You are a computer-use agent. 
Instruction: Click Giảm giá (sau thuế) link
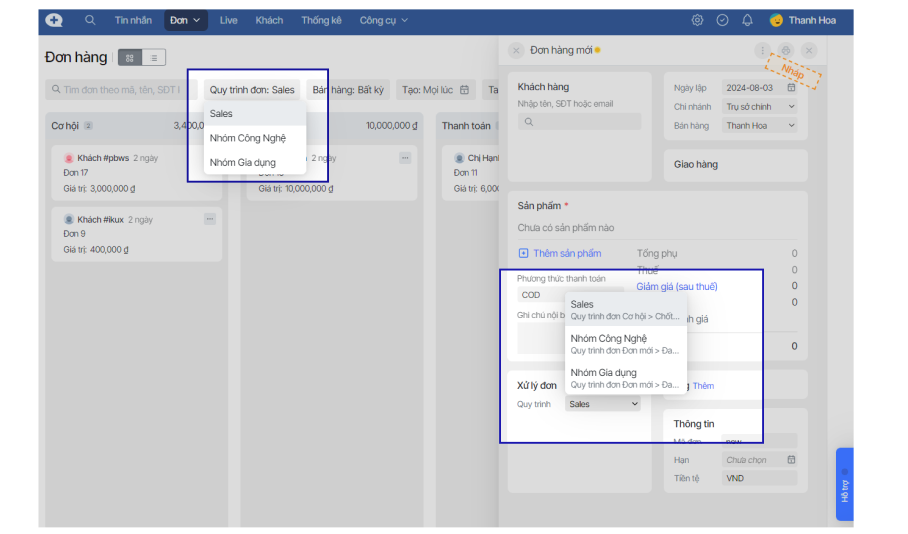tap(677, 287)
